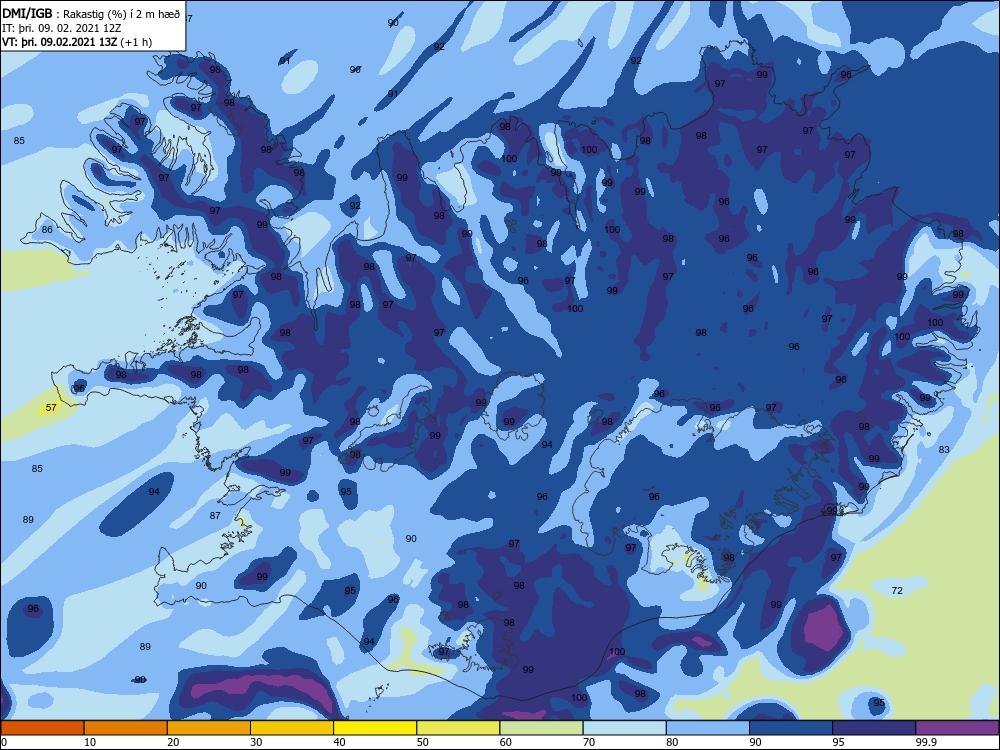Click the 99.9 tick label on legend scale
This screenshot has height=750, width=1000.
point(925,742)
